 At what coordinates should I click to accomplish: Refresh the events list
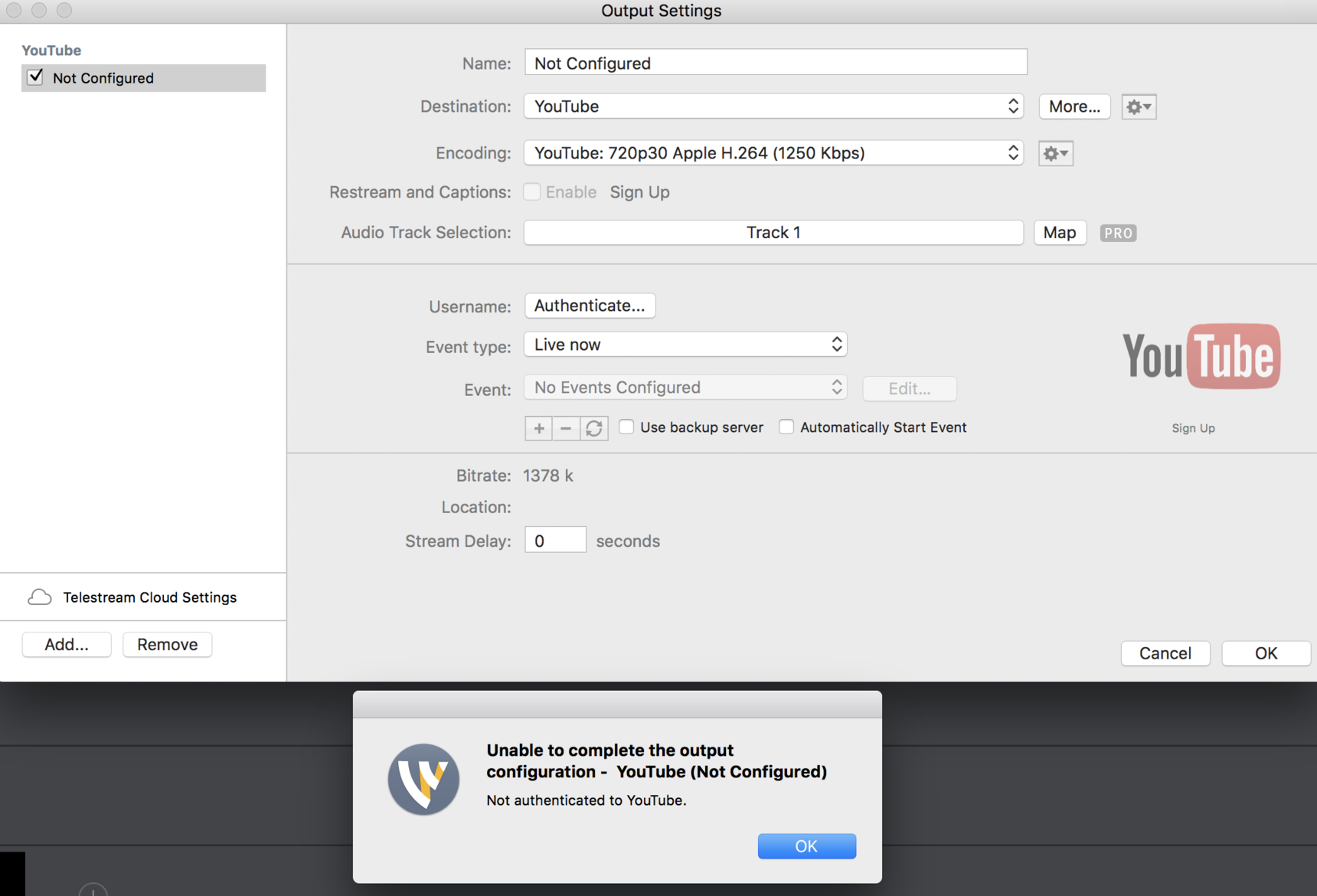pos(594,428)
